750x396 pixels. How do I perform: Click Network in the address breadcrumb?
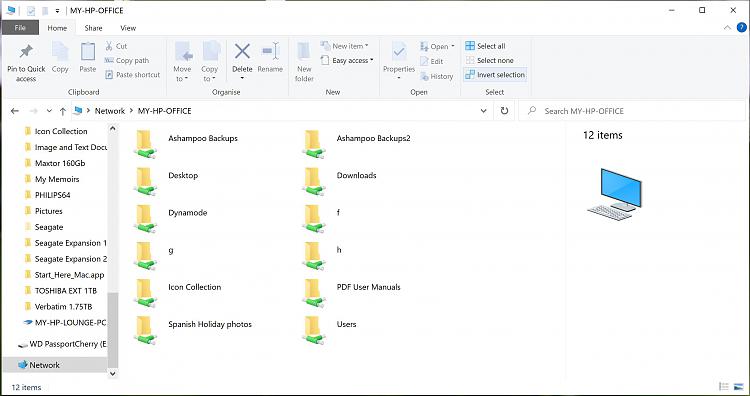pos(110,111)
